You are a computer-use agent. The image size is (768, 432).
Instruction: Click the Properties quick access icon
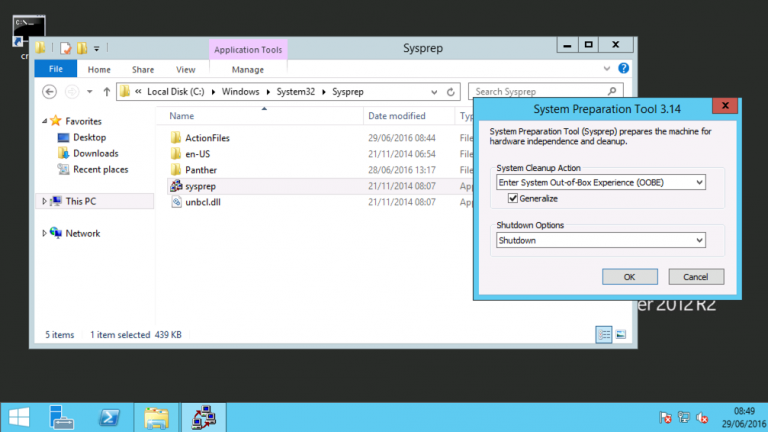[65, 48]
